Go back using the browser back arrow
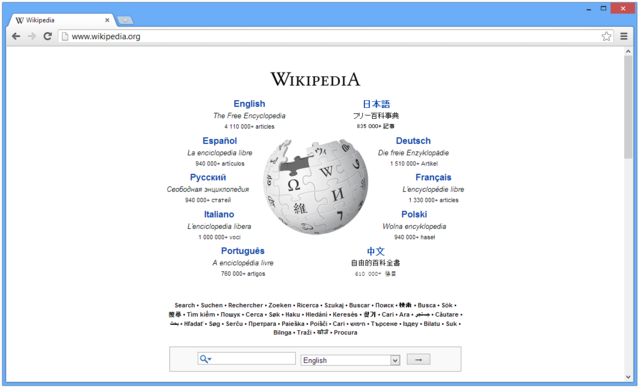The image size is (640, 388). tap(16, 36)
